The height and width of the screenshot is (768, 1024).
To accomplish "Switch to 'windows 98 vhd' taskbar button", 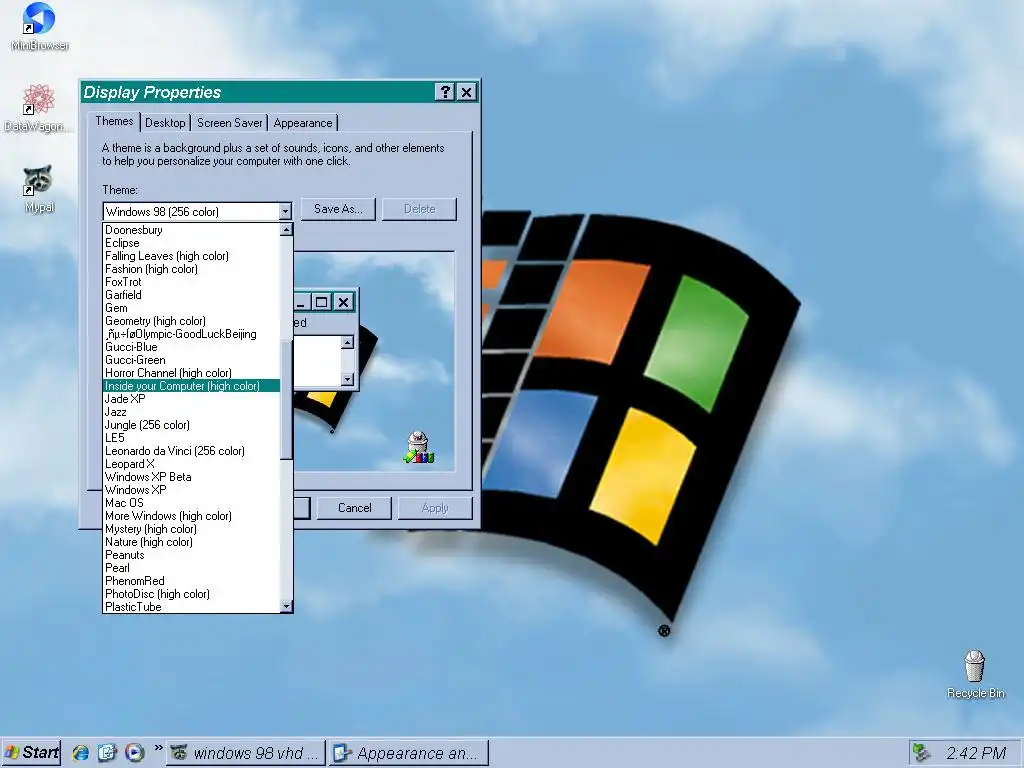I will click(x=246, y=752).
